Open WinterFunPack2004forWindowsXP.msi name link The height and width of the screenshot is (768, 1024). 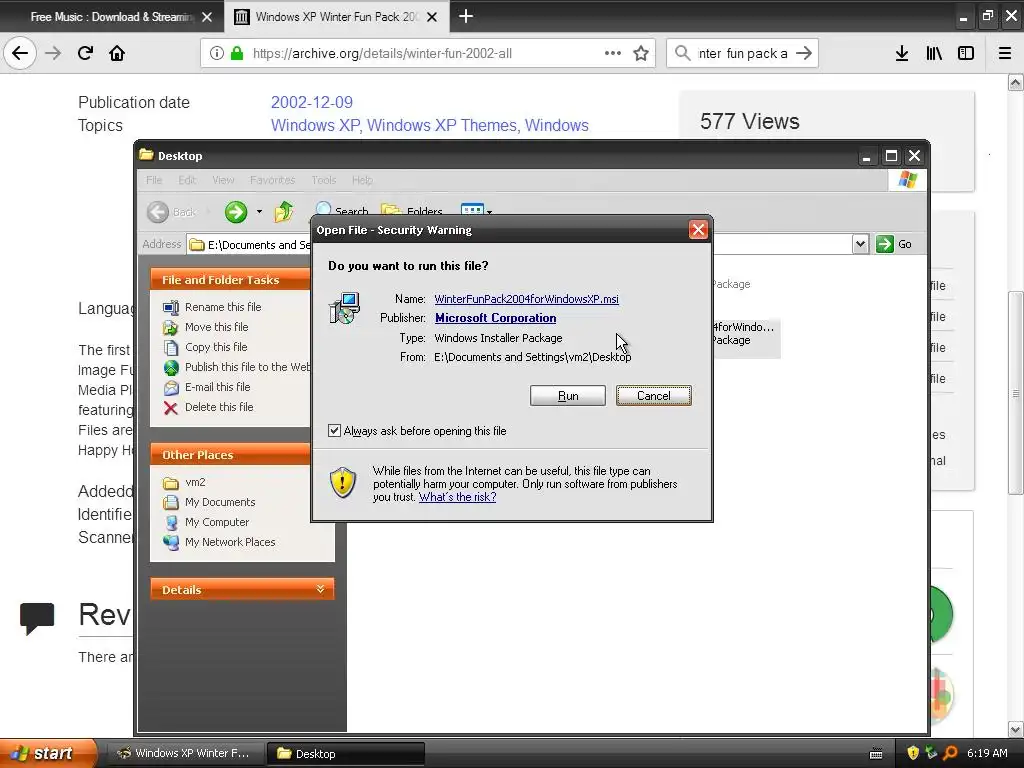[526, 299]
